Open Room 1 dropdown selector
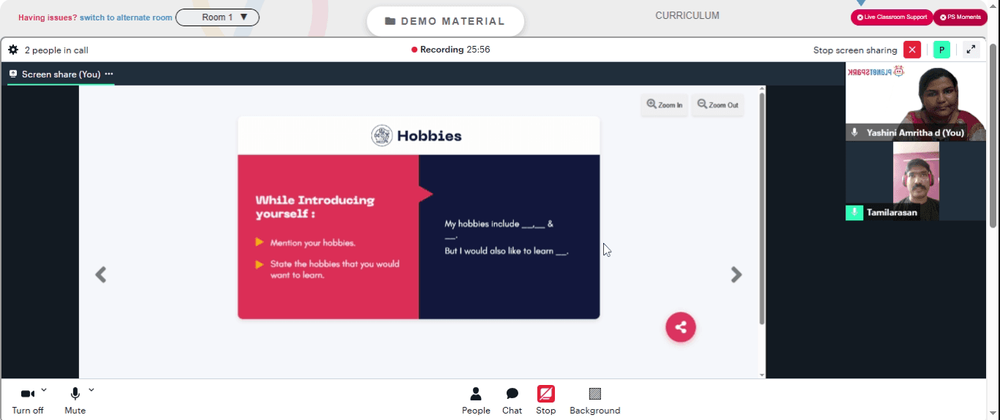 click(217, 17)
